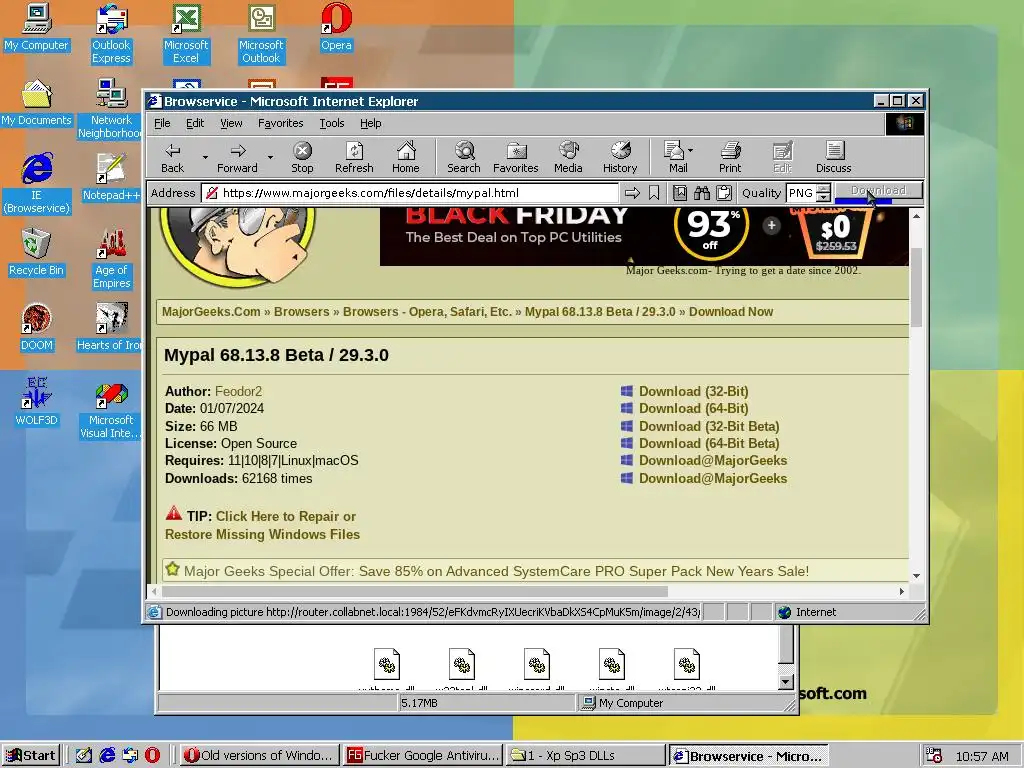Open the Mail button dropdown arrow

coord(691,151)
